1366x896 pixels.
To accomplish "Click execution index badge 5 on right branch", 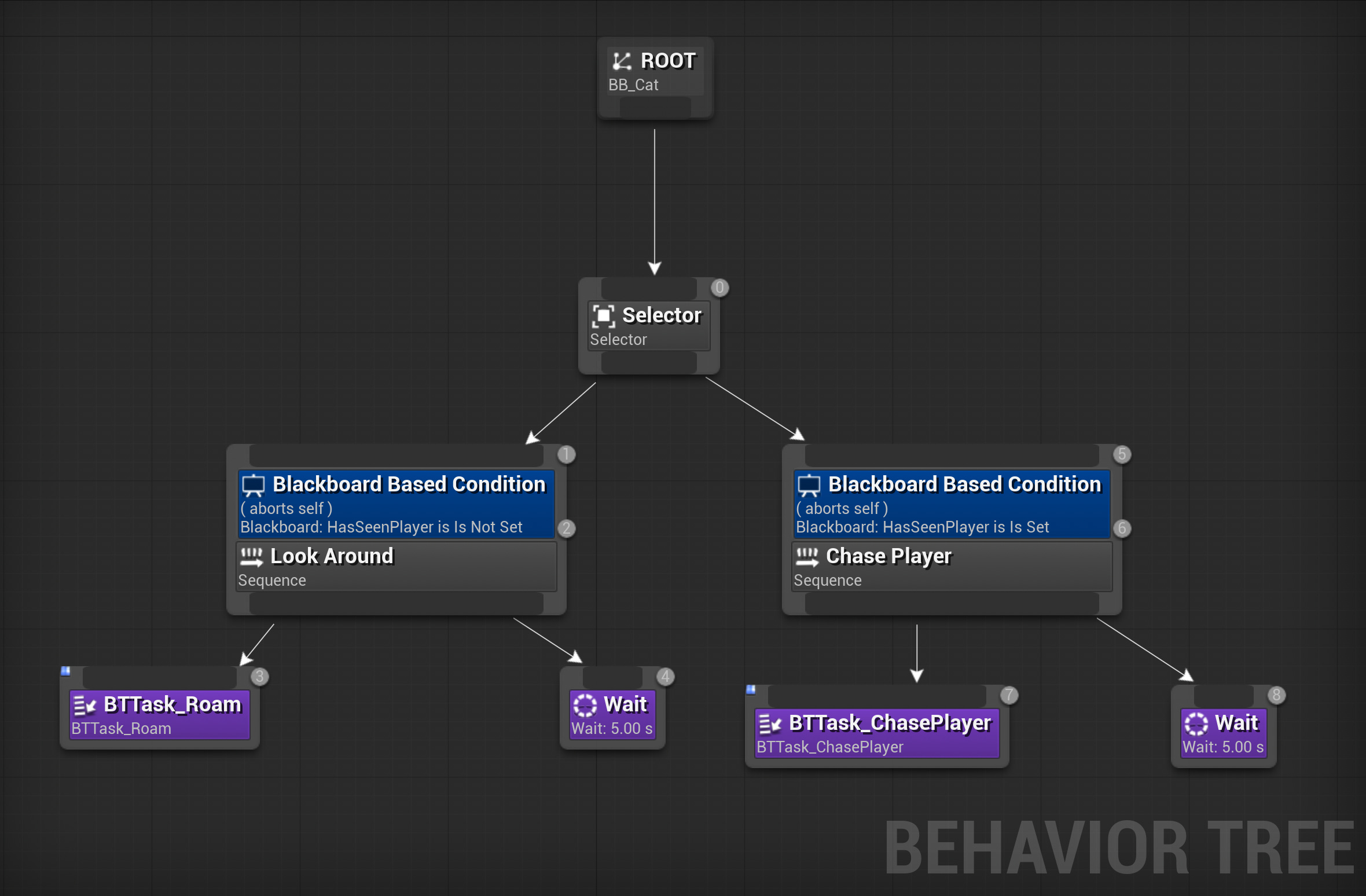I will point(1122,454).
